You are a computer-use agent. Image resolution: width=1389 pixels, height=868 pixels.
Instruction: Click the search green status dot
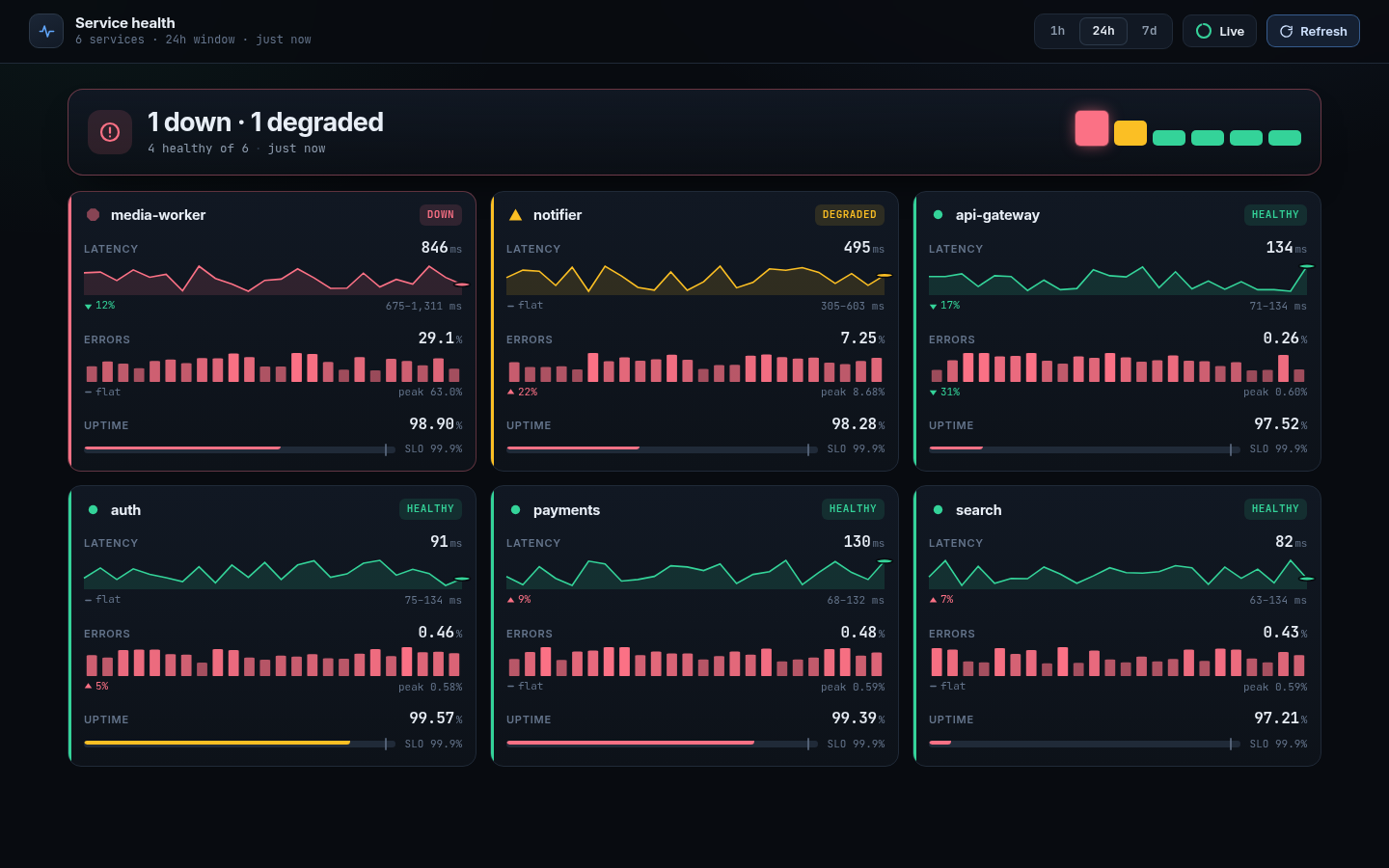click(x=938, y=510)
